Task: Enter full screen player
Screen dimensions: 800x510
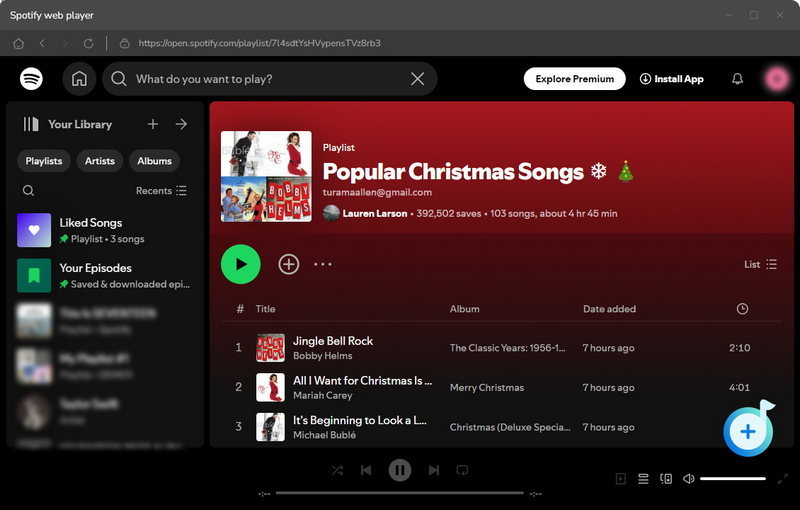Action: 782,479
